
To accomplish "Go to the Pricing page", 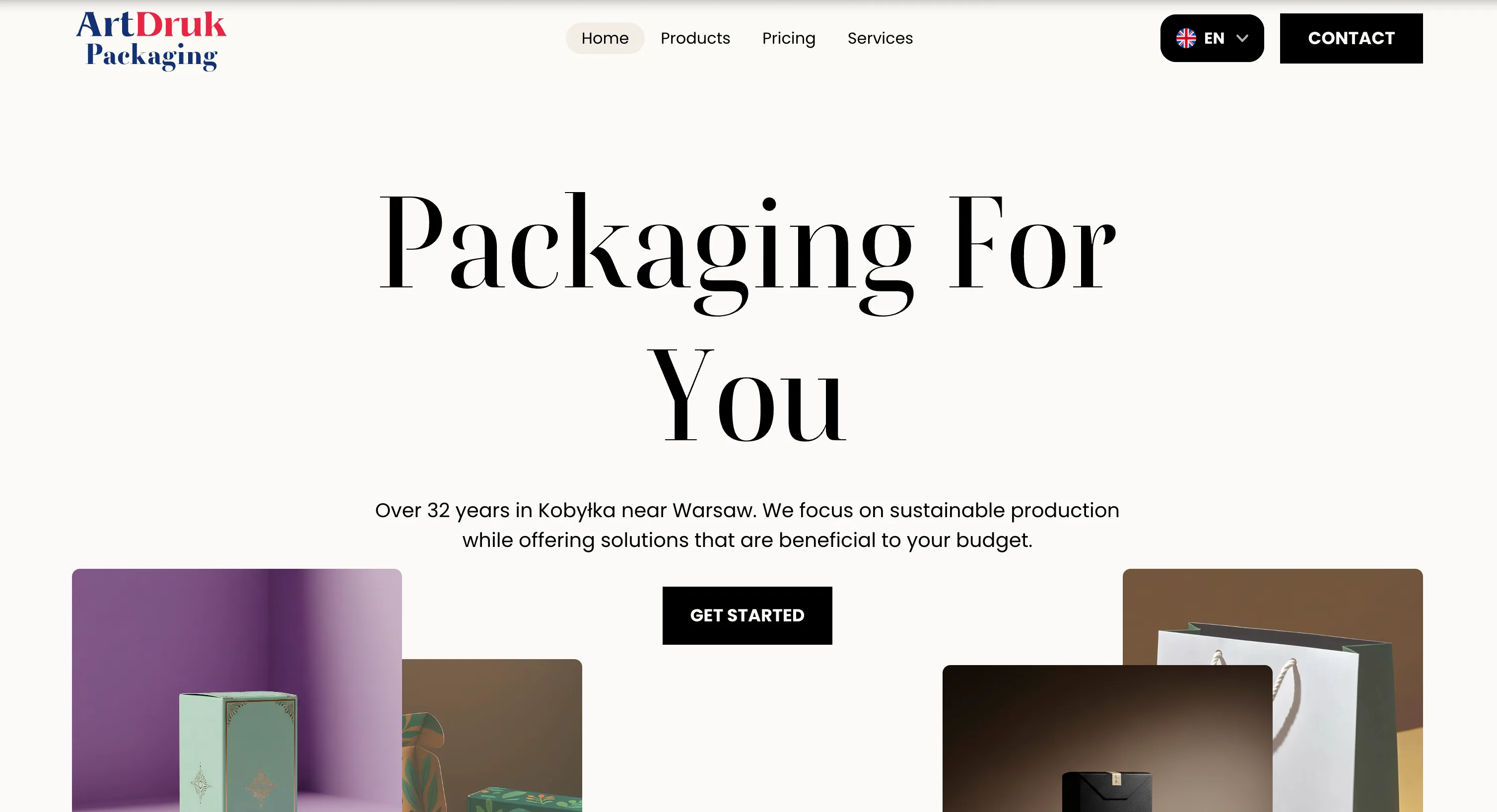I will pyautogui.click(x=789, y=38).
